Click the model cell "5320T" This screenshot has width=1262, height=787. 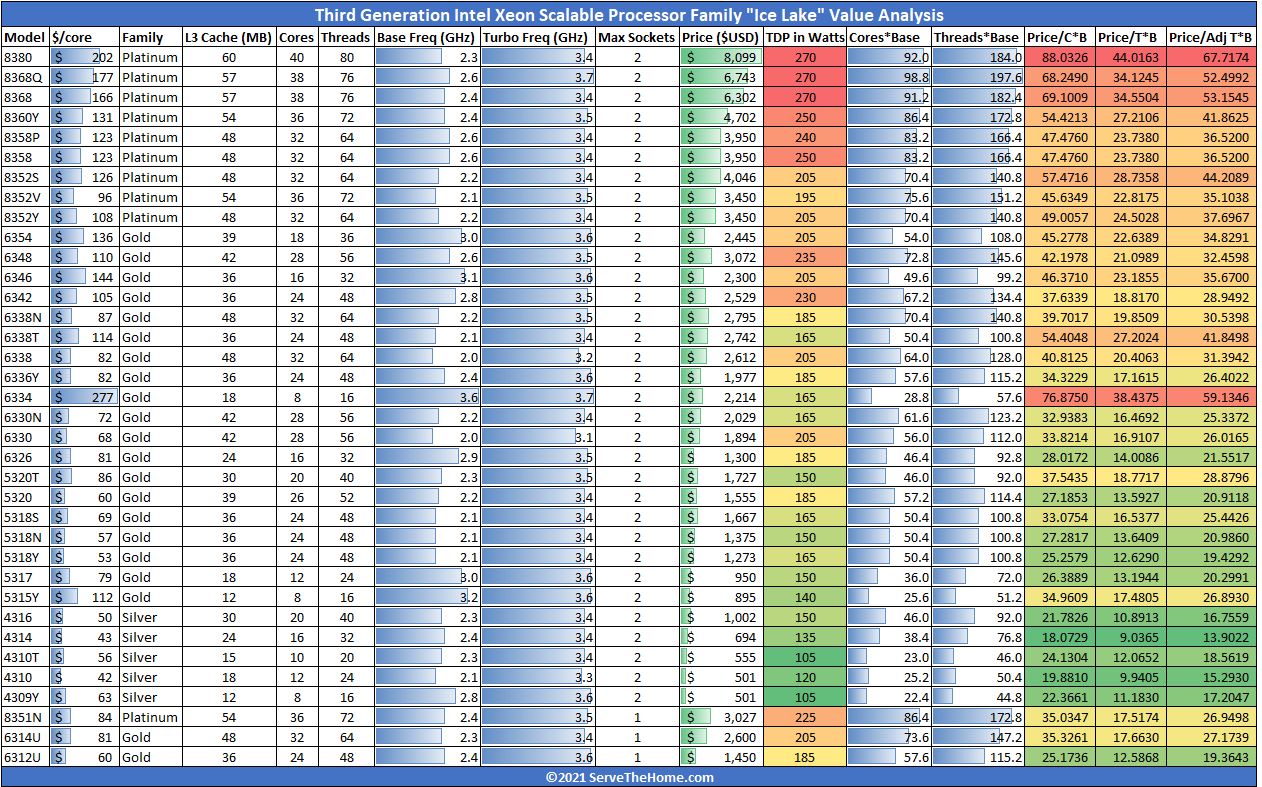pyautogui.click(x=26, y=477)
